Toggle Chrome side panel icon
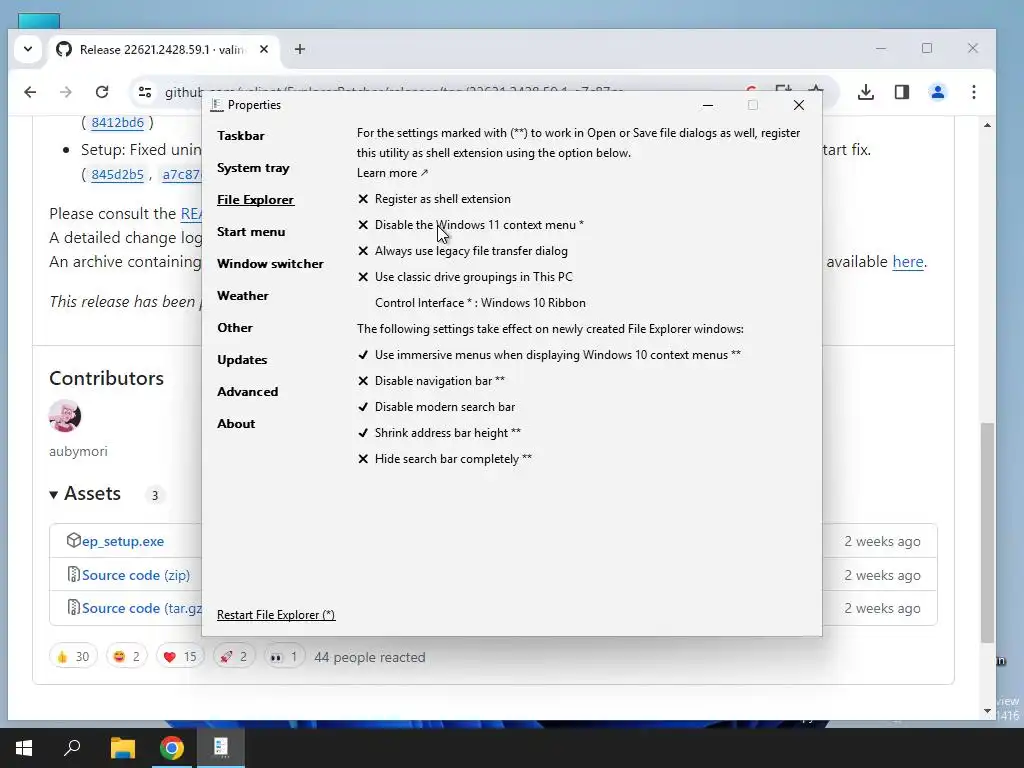Viewport: 1024px width, 768px height. [x=902, y=92]
